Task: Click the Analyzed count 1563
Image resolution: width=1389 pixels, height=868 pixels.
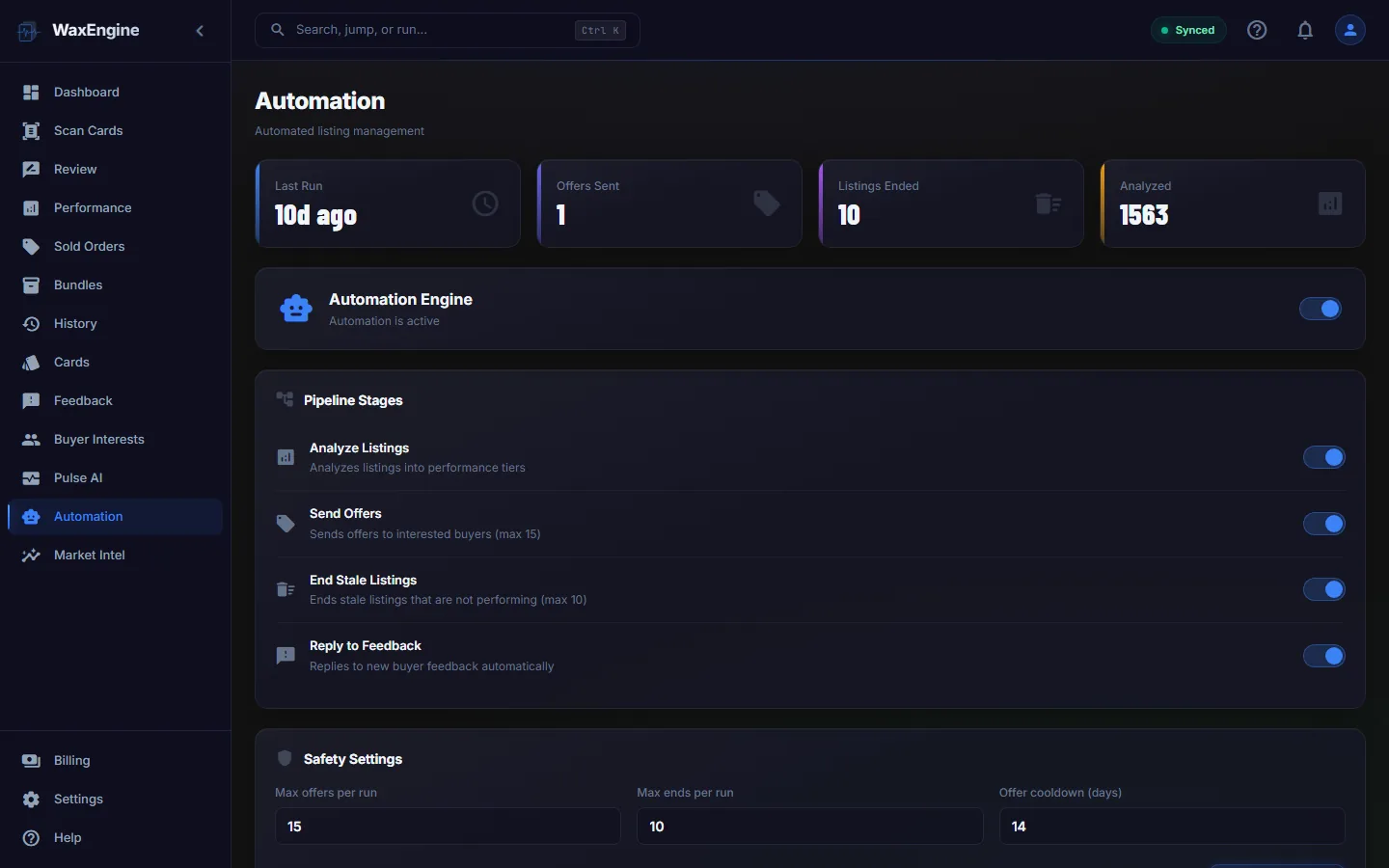Action: click(x=1144, y=215)
